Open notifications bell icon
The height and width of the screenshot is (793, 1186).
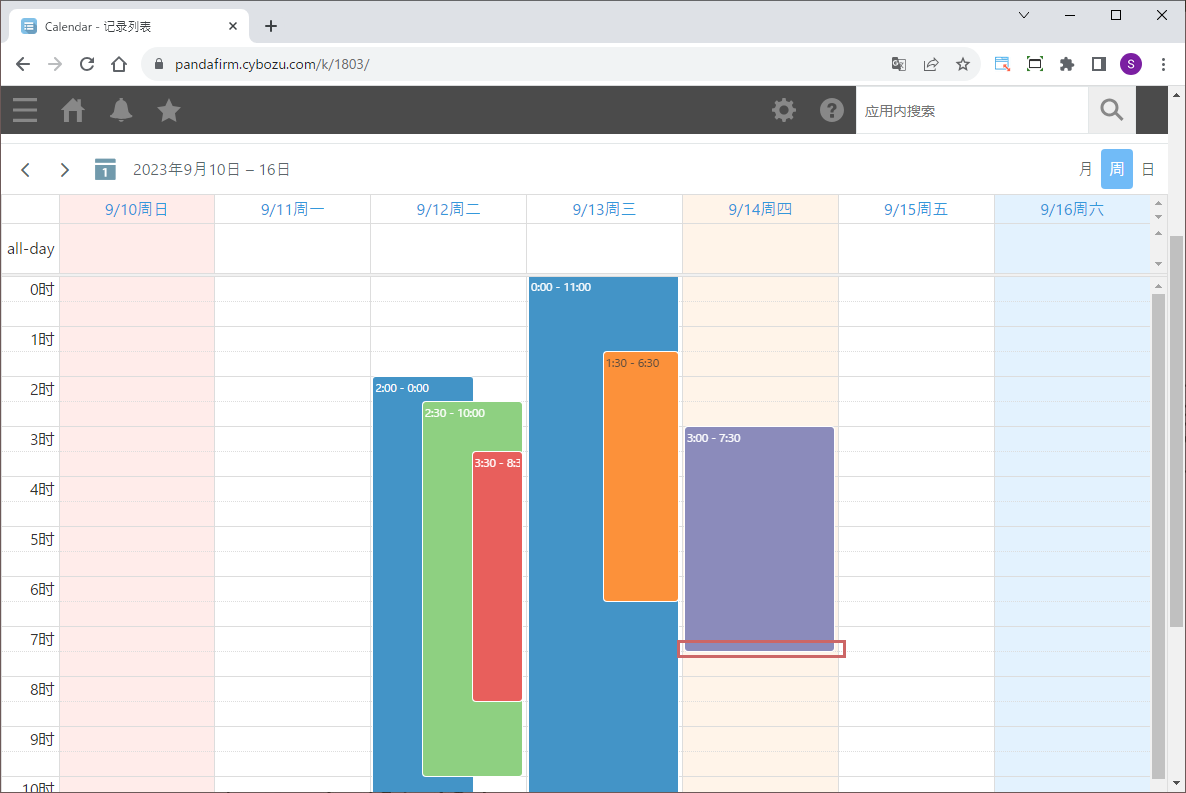click(121, 110)
